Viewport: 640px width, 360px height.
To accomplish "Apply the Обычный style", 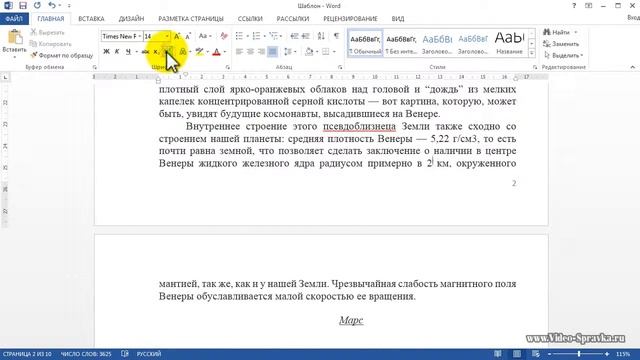I will click(x=365, y=43).
